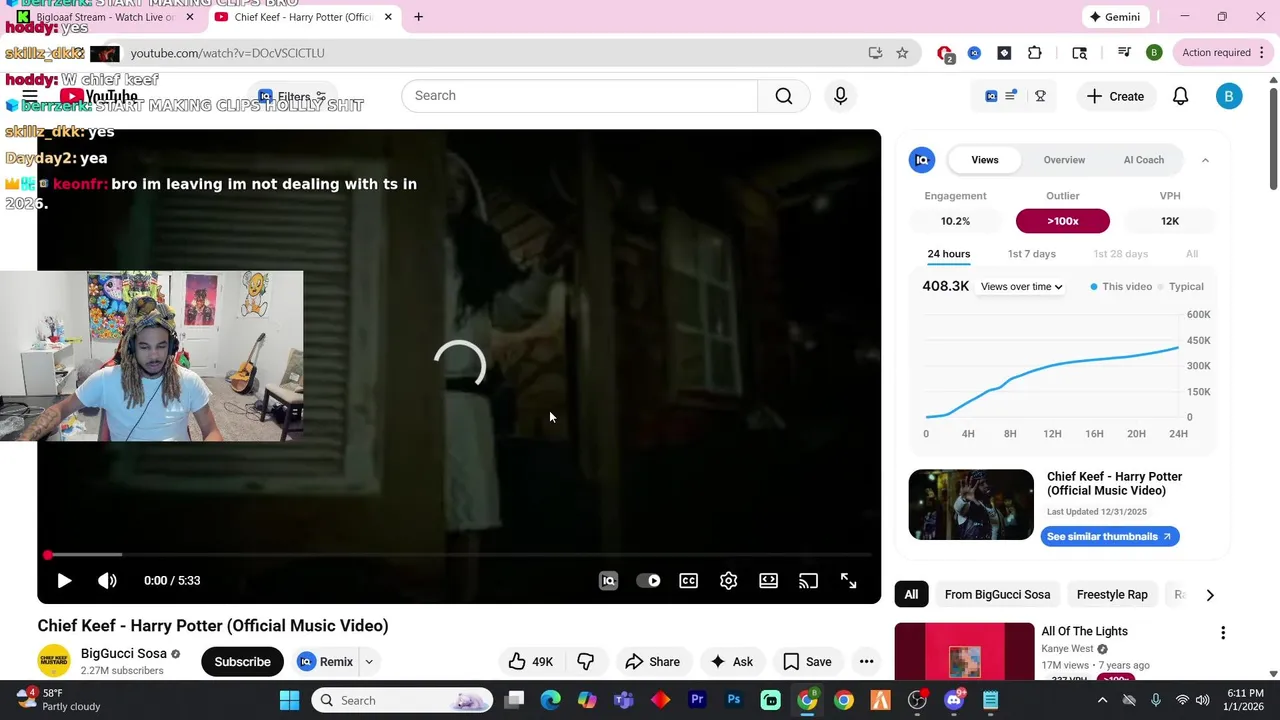
Task: Open the Chrome extensions puzzle icon
Action: [x=1035, y=53]
